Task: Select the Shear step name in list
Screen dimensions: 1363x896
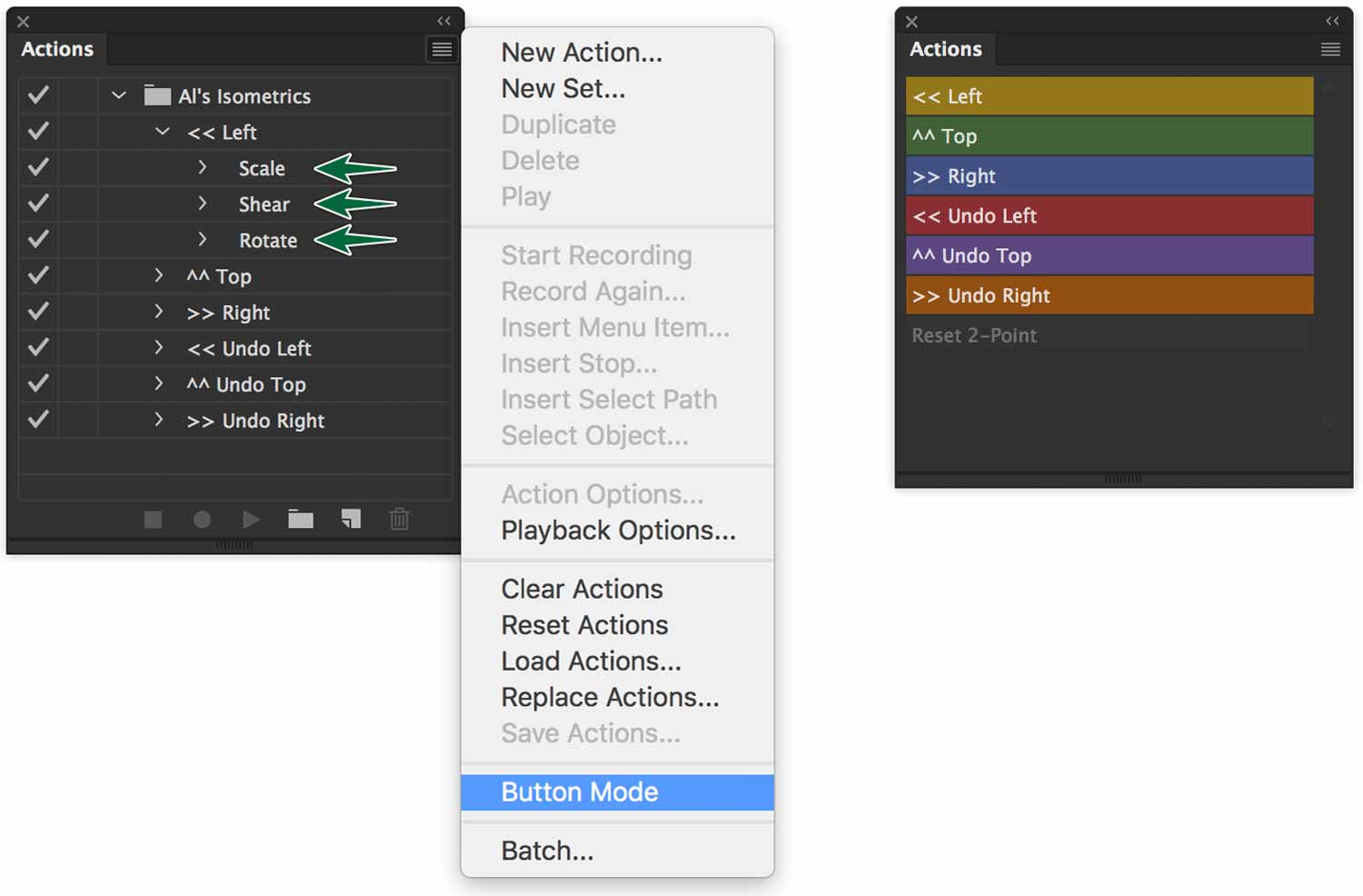Action: click(264, 204)
